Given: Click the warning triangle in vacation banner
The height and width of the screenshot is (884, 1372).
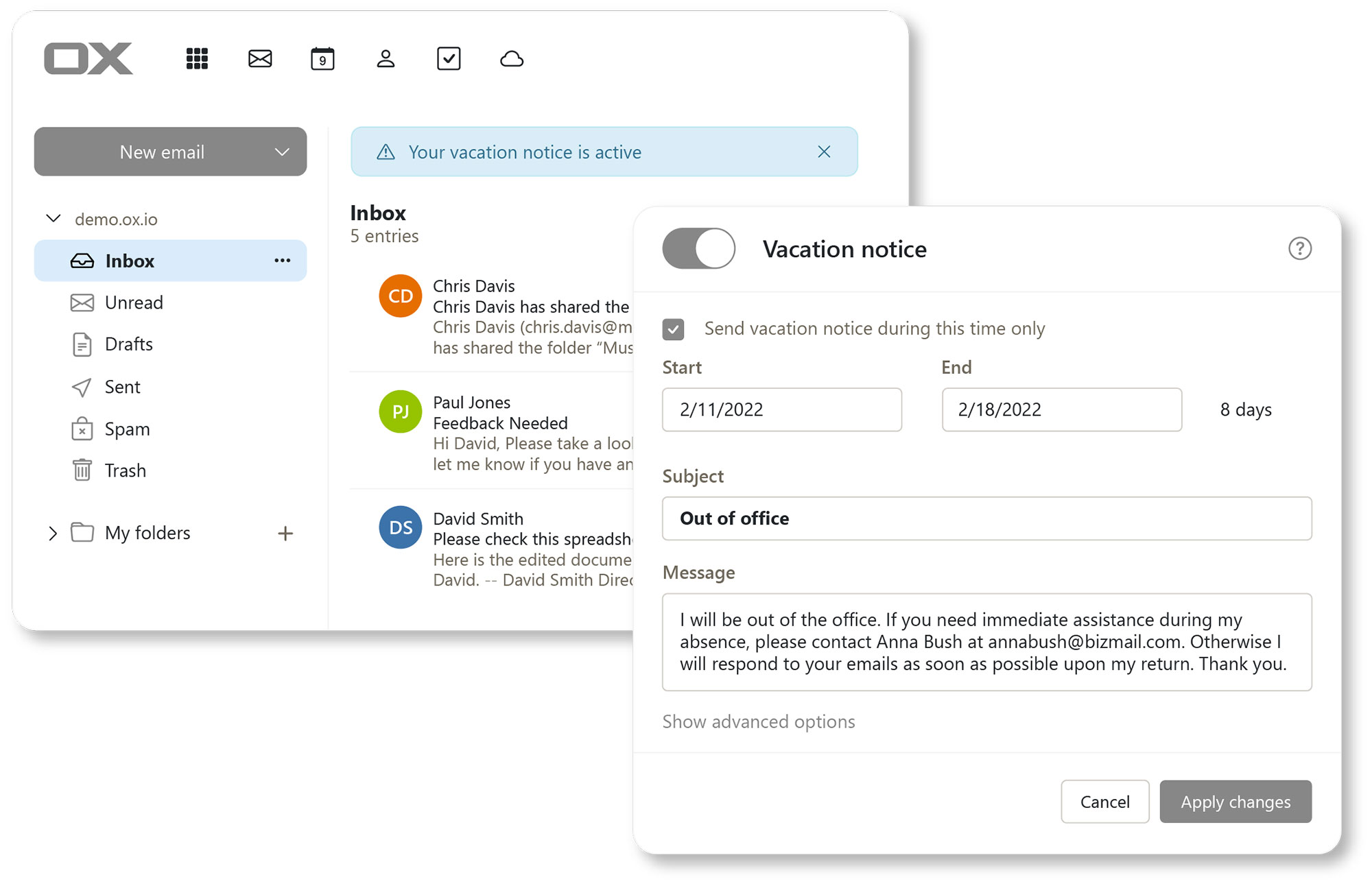Looking at the screenshot, I should click(x=386, y=152).
